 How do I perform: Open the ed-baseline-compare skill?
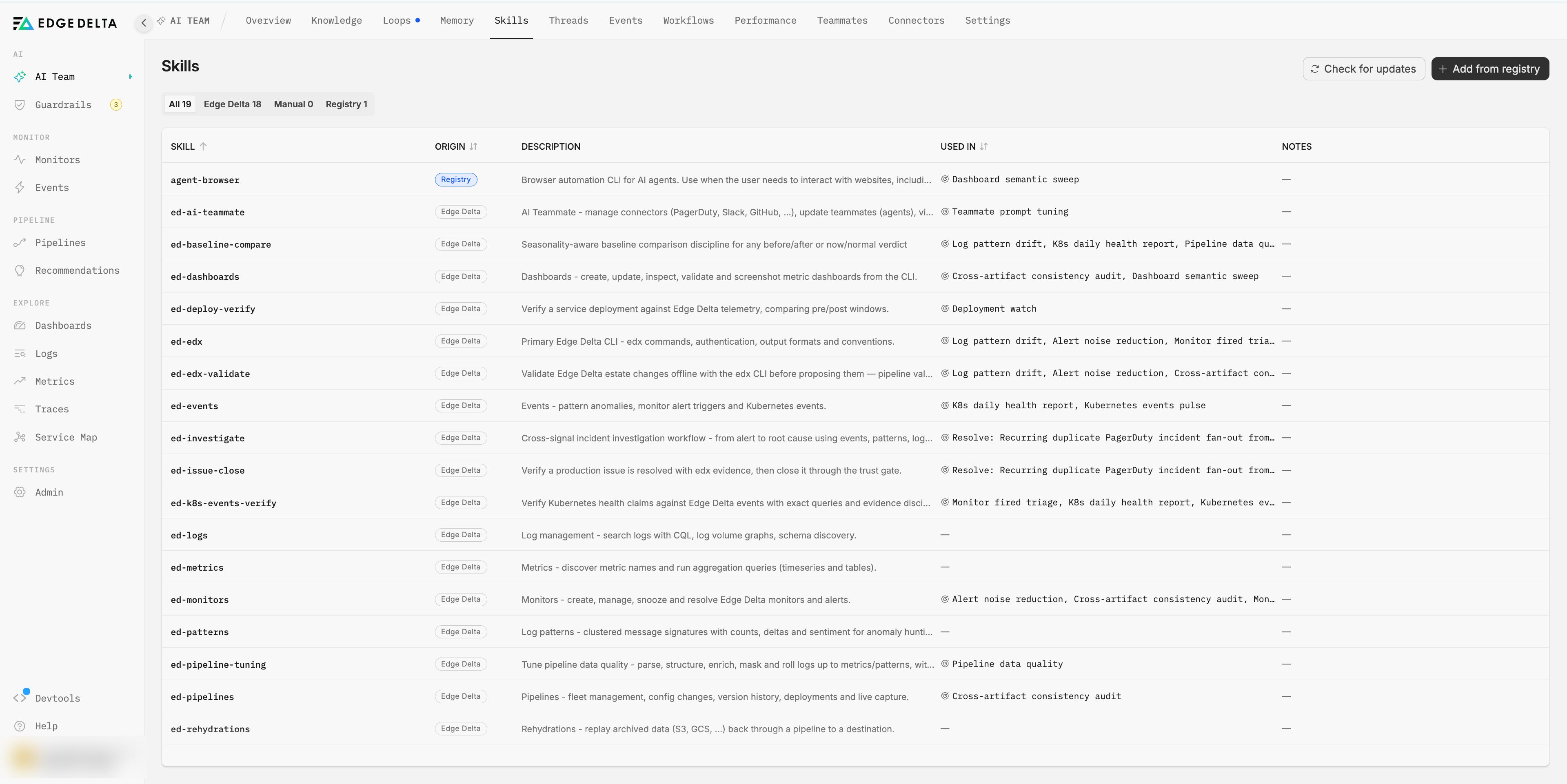tap(221, 244)
